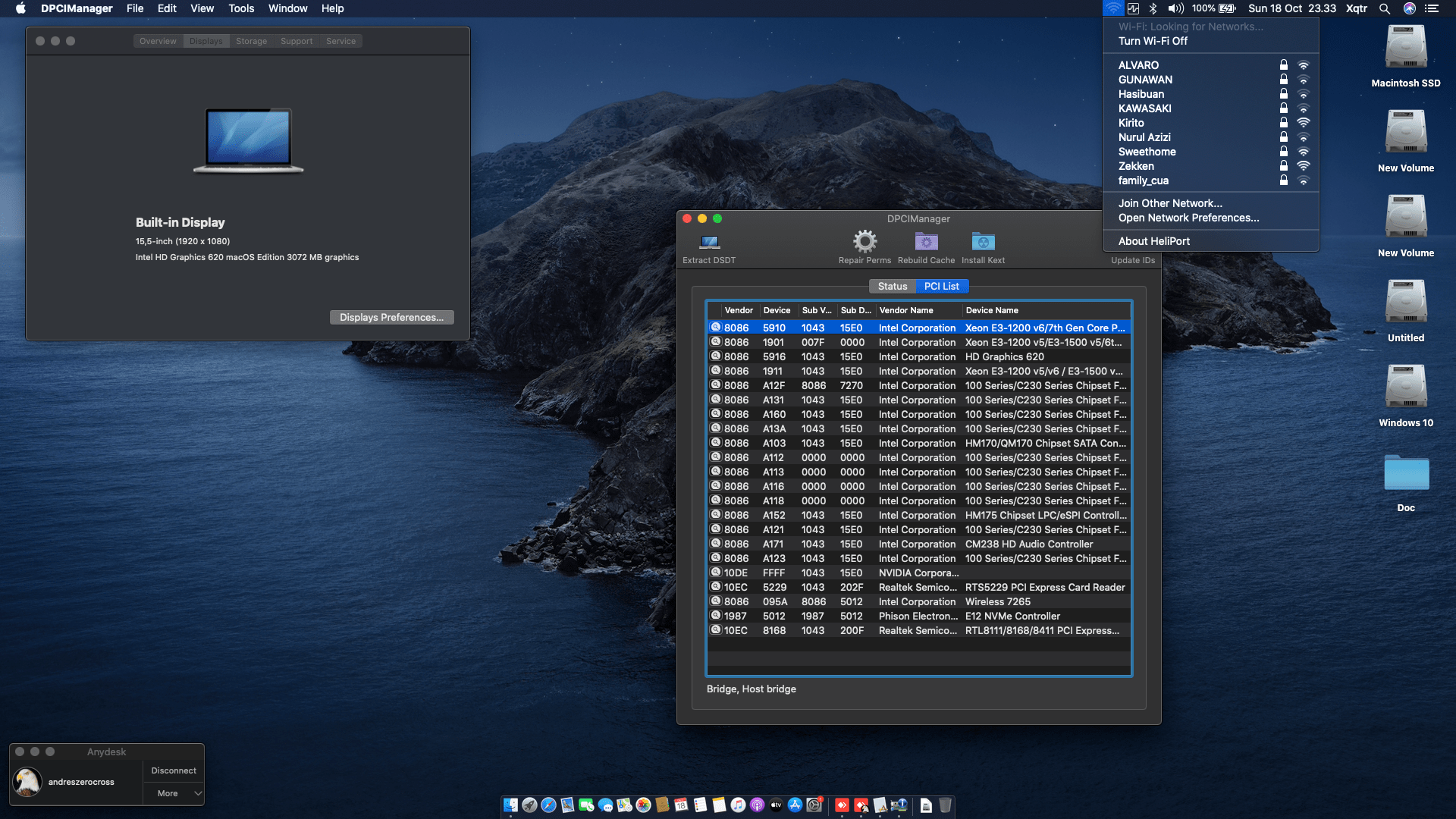
Task: Select the Sweethome Wi-Fi network
Action: [x=1147, y=152]
